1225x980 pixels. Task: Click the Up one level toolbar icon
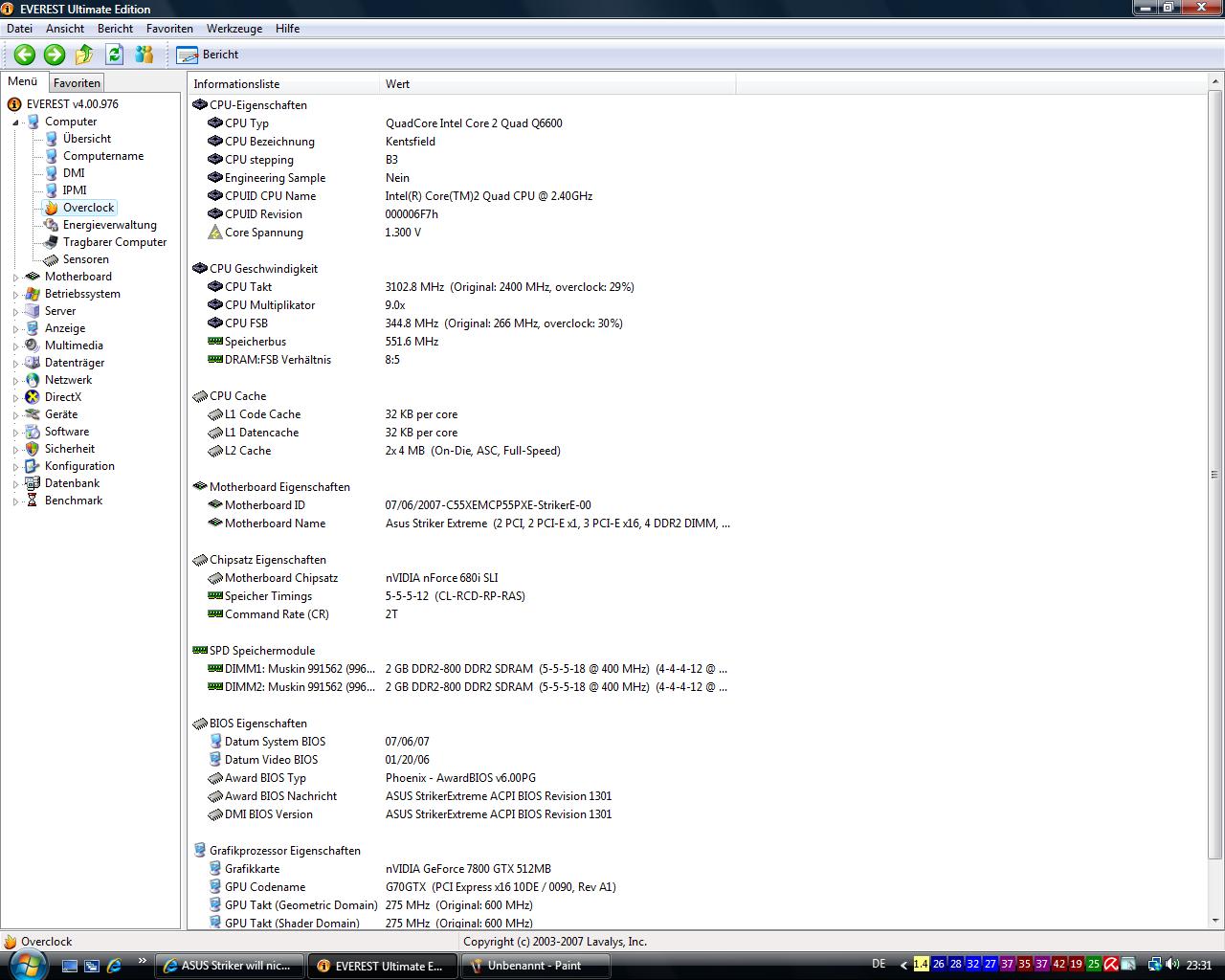pyautogui.click(x=84, y=55)
